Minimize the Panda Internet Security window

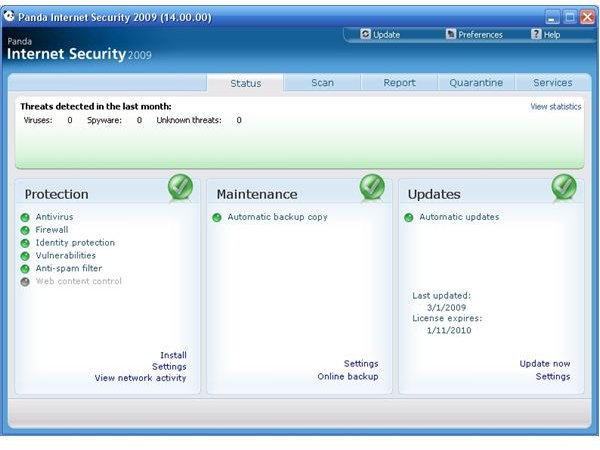[x=552, y=17]
